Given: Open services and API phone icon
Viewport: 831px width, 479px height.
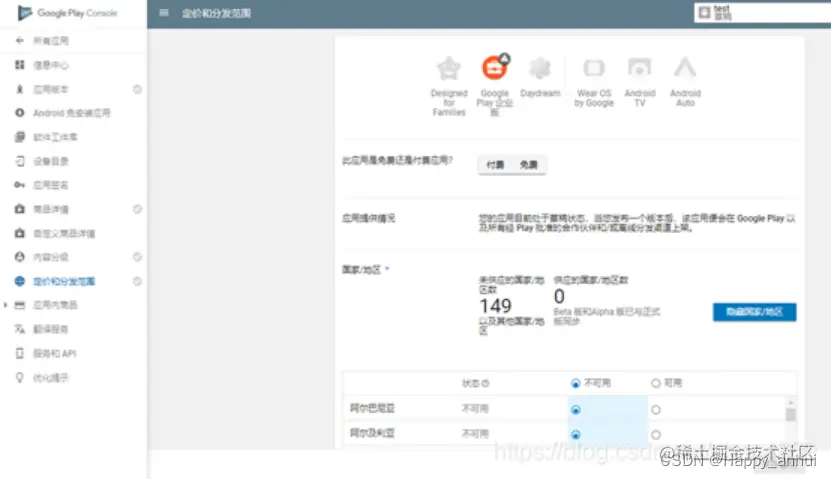Looking at the screenshot, I should (x=20, y=353).
